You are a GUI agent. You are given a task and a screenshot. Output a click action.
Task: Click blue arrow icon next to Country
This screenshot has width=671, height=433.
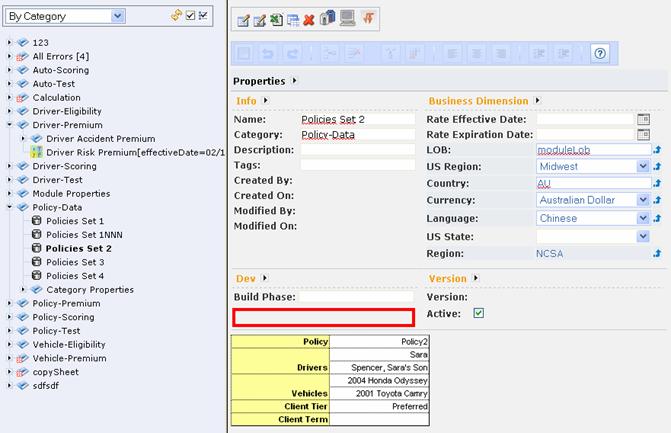click(657, 184)
